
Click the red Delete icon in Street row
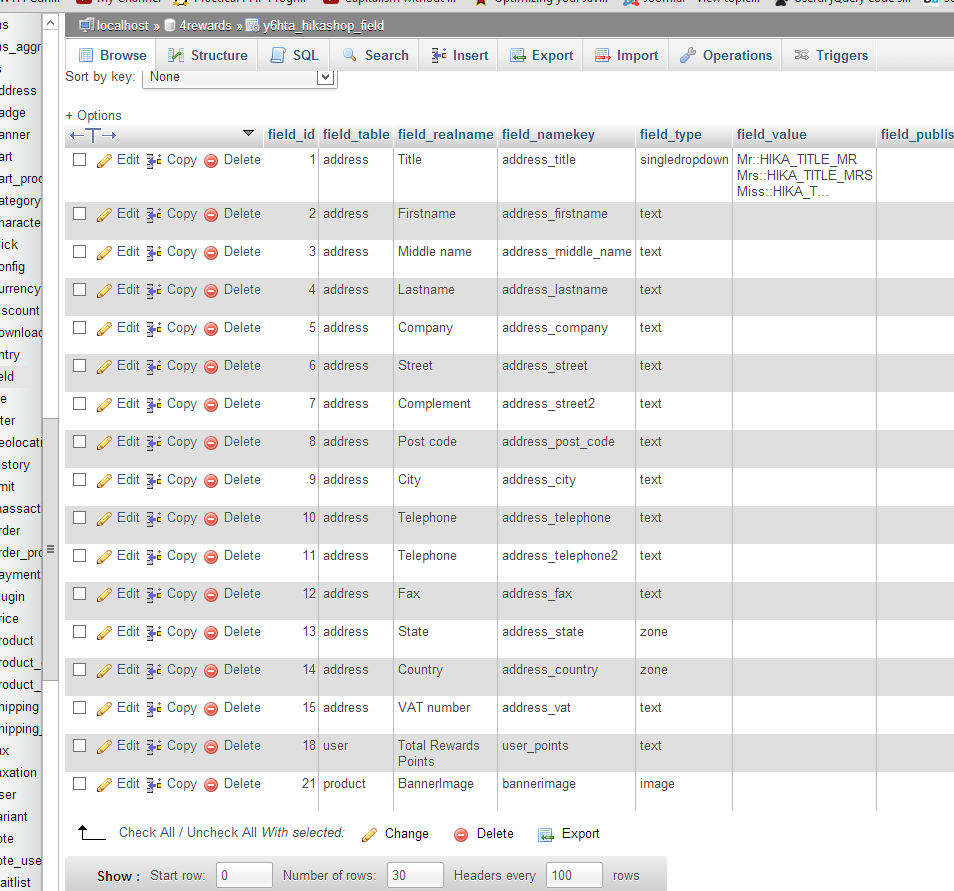pyautogui.click(x=211, y=366)
